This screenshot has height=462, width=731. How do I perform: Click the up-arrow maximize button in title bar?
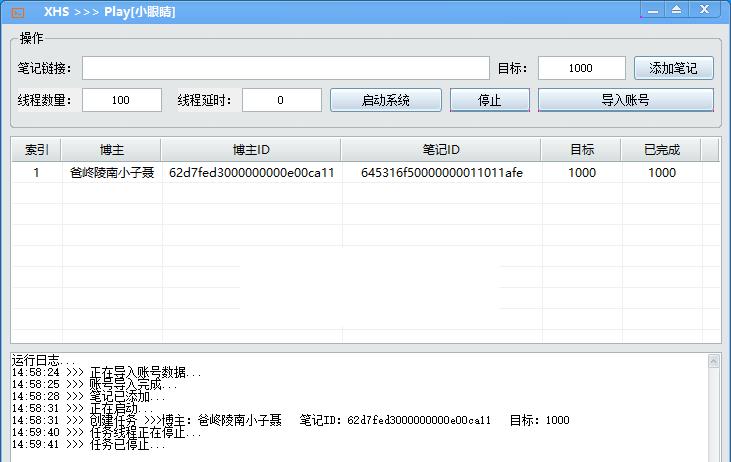[x=676, y=9]
